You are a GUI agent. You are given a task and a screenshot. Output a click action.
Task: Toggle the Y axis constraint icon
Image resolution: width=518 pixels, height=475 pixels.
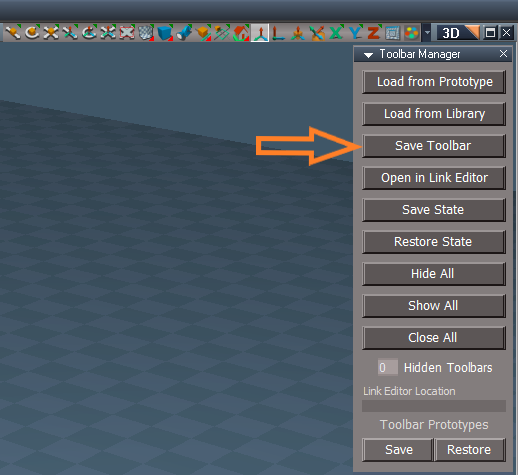355,33
